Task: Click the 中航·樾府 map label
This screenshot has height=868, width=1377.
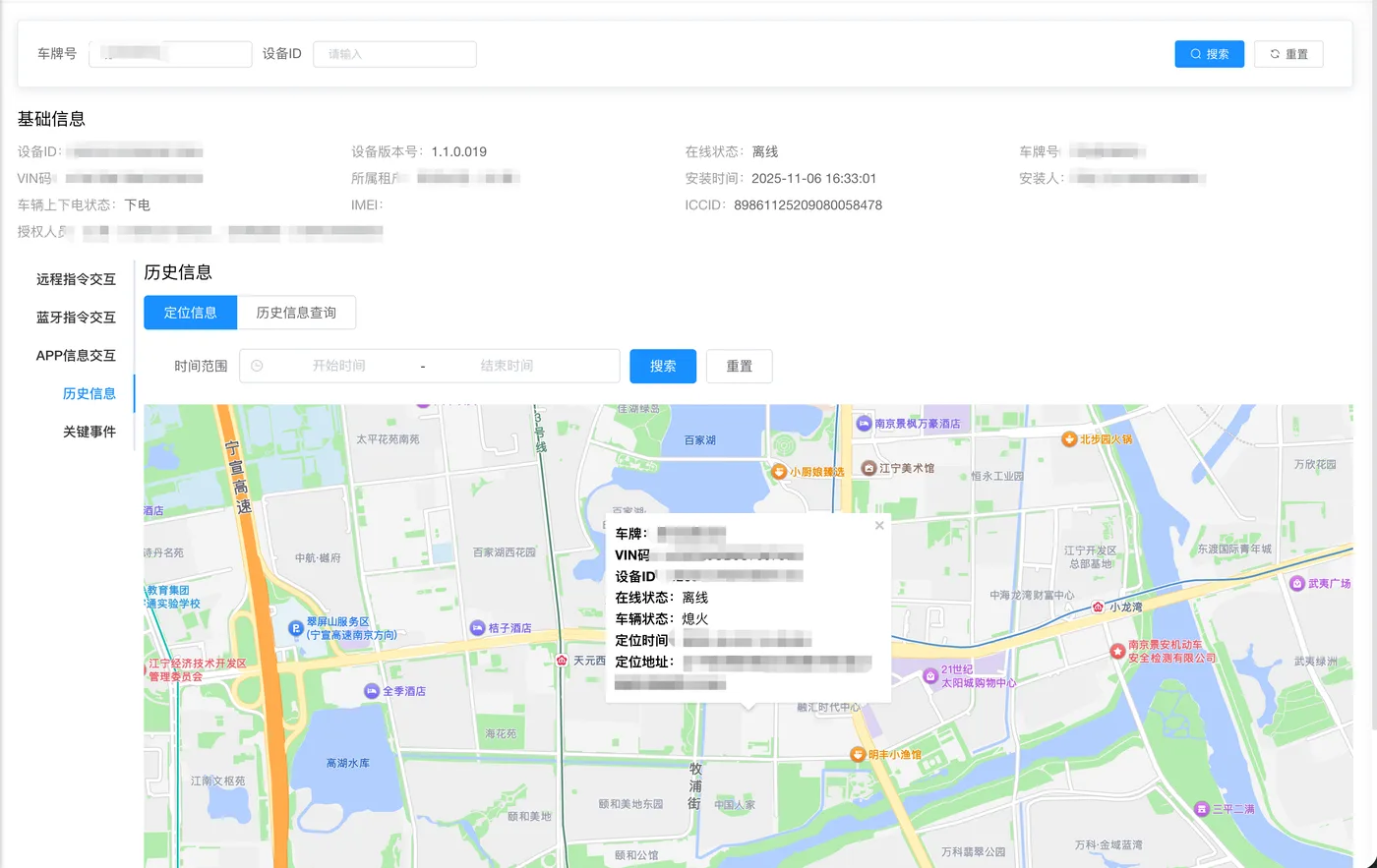Action: [x=318, y=557]
